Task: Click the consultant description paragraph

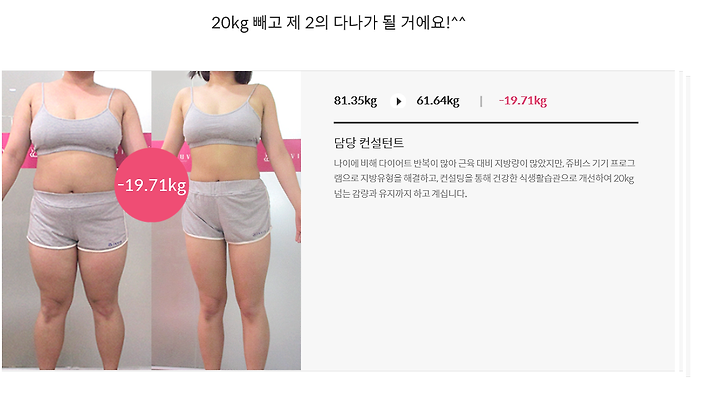Action: point(484,178)
